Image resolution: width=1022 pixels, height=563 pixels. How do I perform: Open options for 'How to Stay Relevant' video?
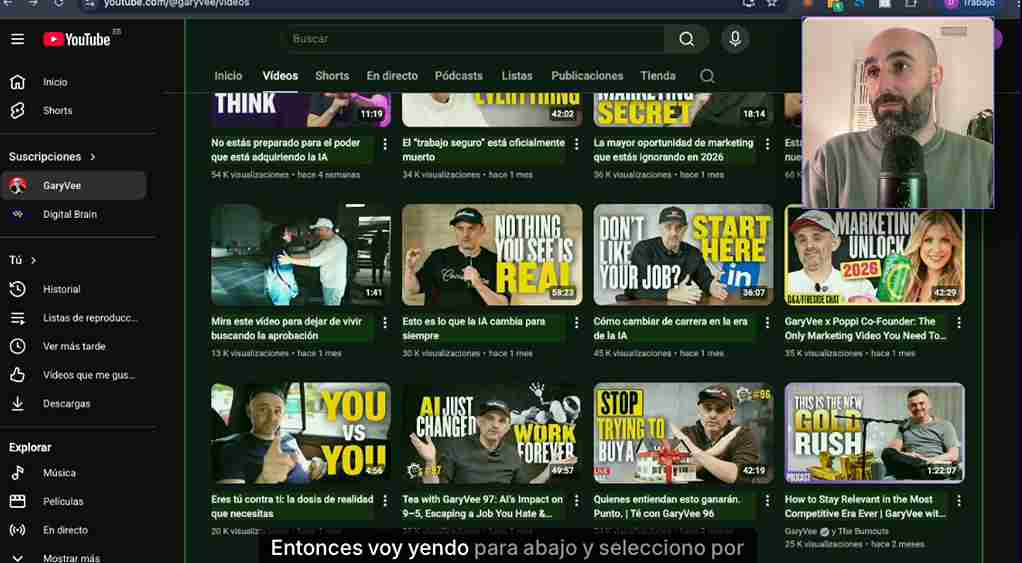click(959, 500)
